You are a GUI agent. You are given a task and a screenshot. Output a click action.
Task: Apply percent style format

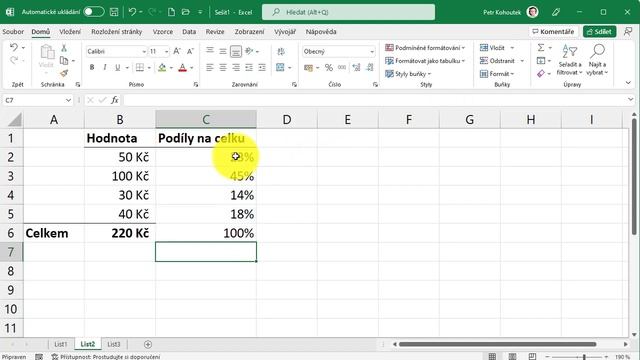(329, 67)
